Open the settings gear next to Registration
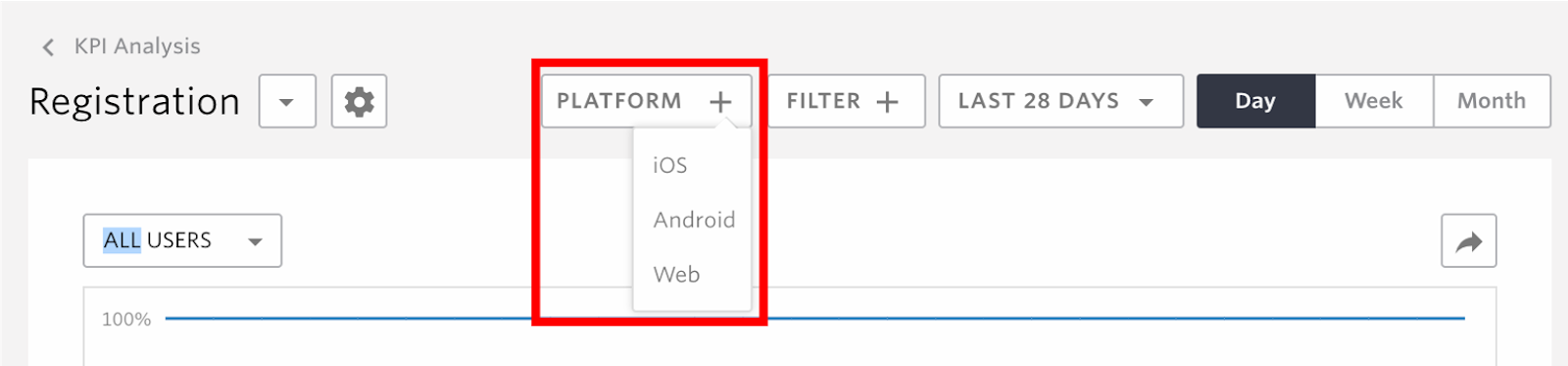Screen dimensions: 1568x366 (x=359, y=101)
